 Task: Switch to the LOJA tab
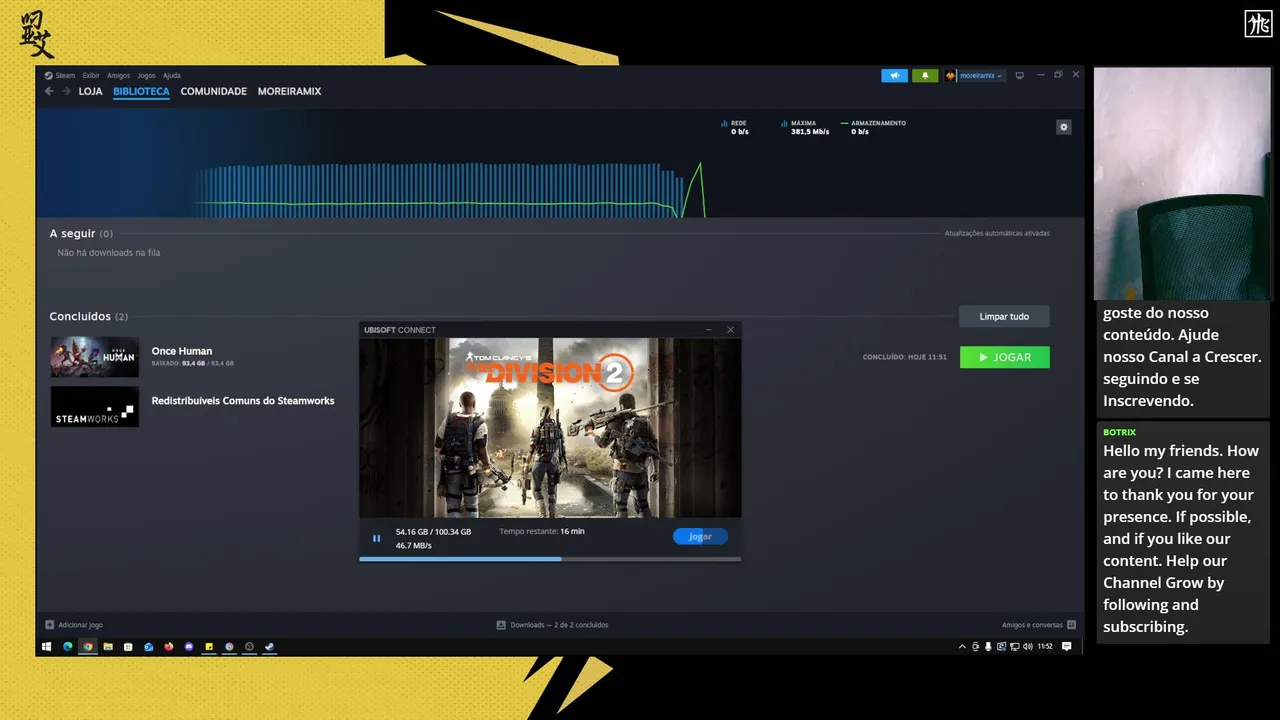pos(90,91)
